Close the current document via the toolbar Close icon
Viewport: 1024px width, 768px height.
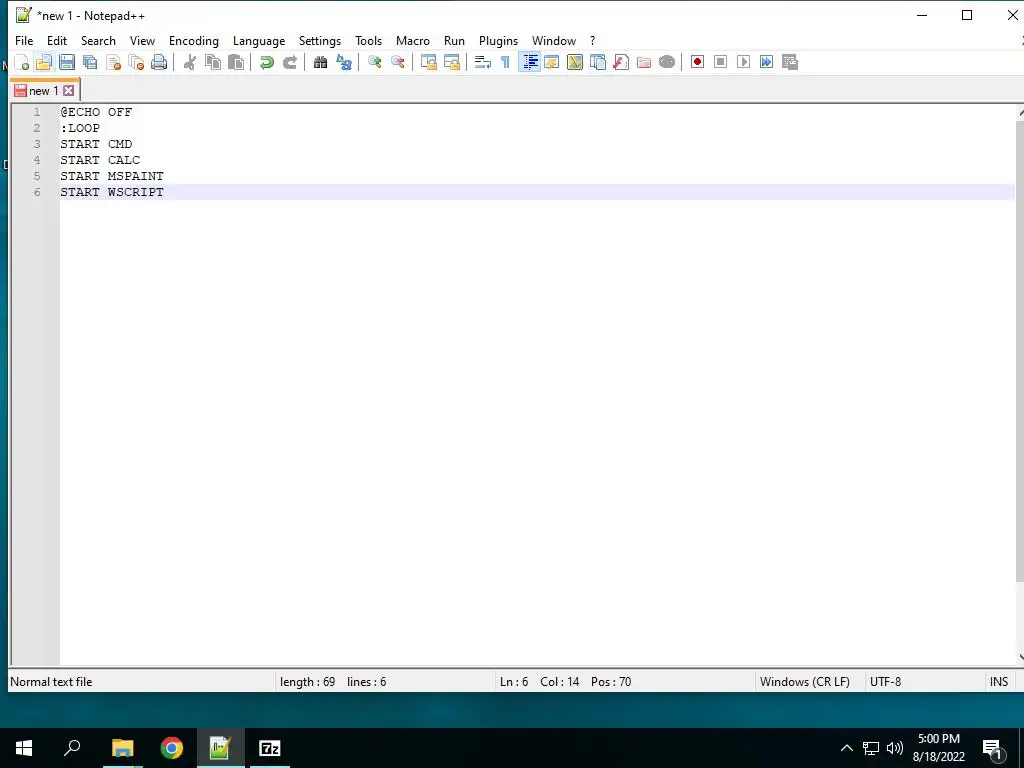coord(114,62)
